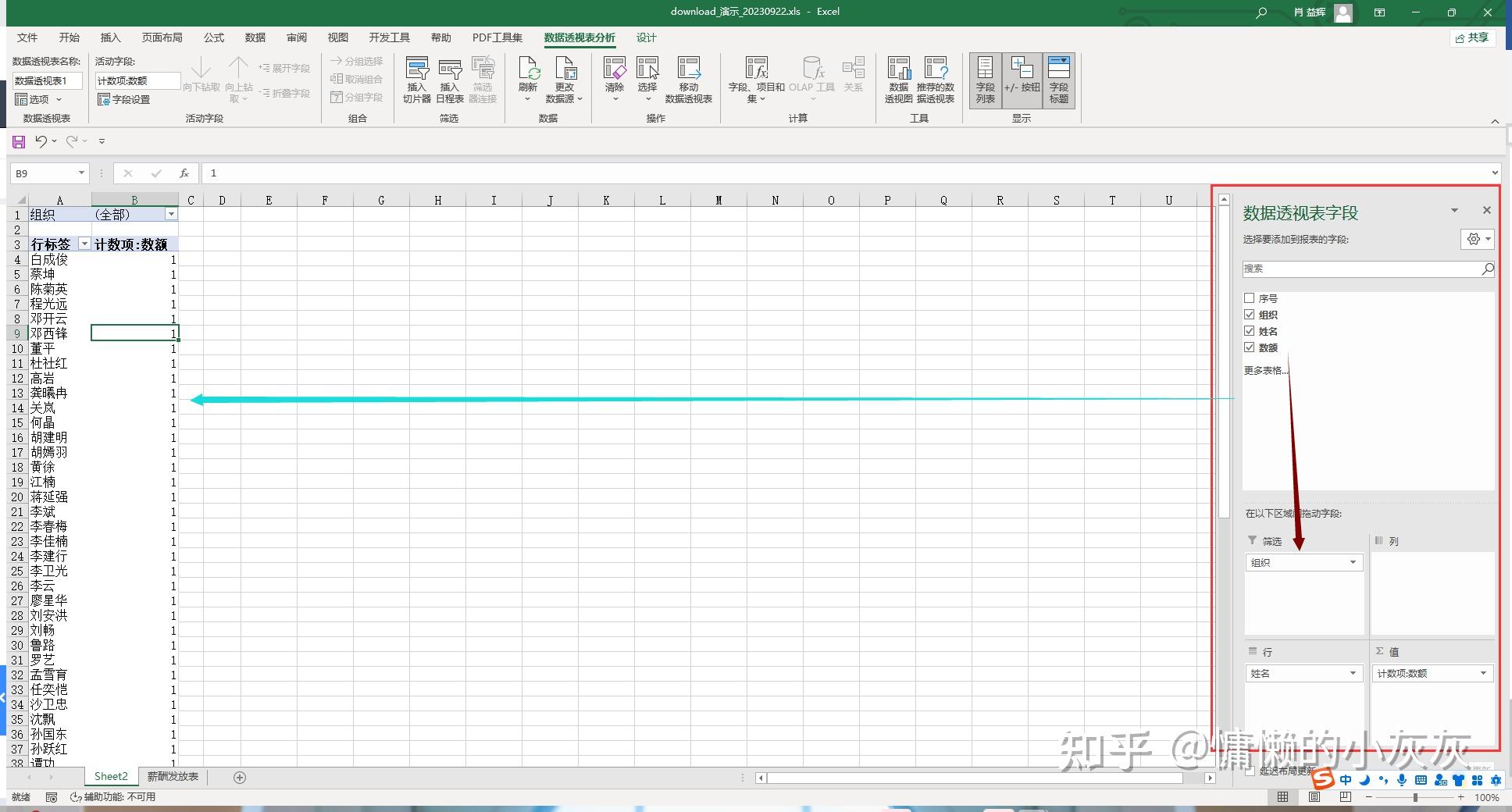Screen dimensions: 1512x812
Task: Open the 计数项:数额 value dropdown
Action: tap(1483, 672)
